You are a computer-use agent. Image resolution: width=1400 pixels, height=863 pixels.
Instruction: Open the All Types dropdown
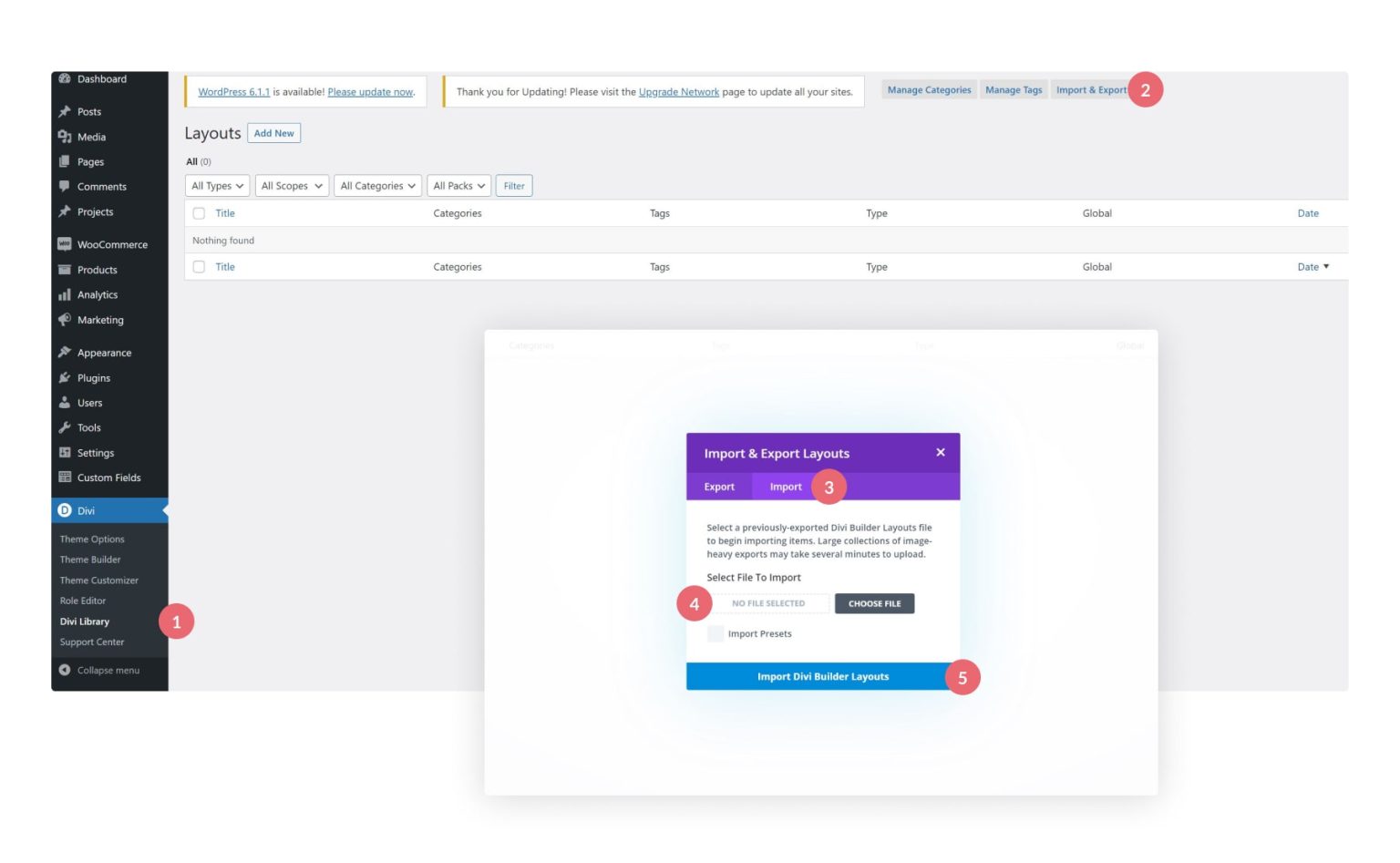217,185
